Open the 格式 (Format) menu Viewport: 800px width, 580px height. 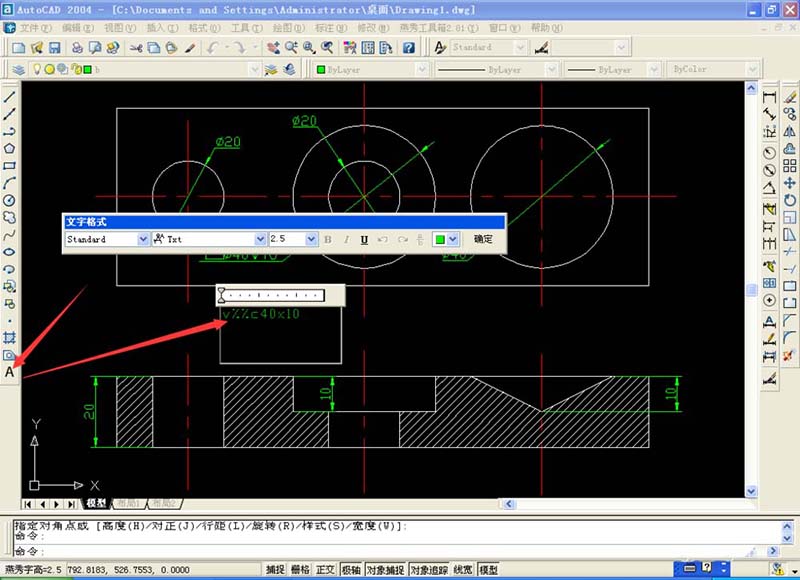tap(203, 27)
